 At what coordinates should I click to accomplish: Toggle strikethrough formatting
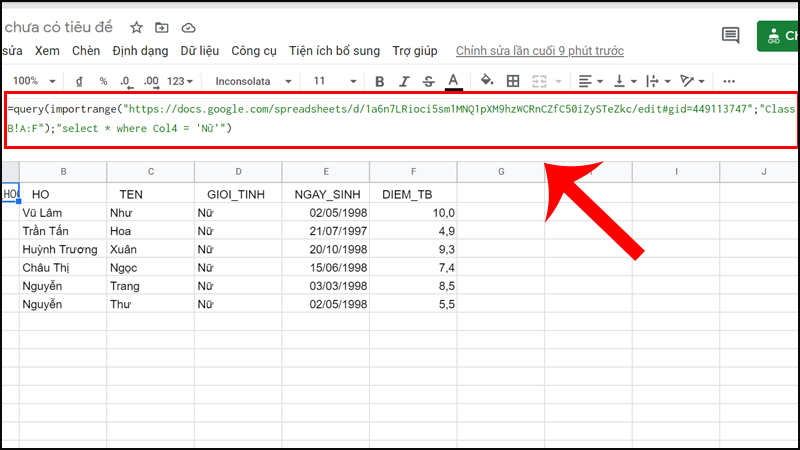[428, 81]
